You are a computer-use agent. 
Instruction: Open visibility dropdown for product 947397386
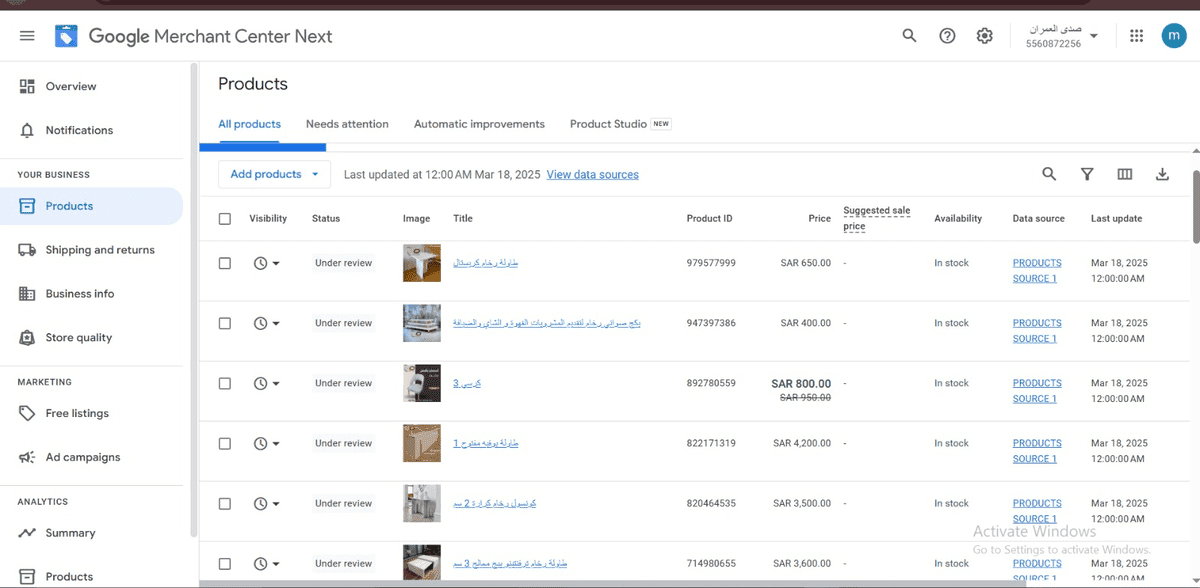(267, 323)
